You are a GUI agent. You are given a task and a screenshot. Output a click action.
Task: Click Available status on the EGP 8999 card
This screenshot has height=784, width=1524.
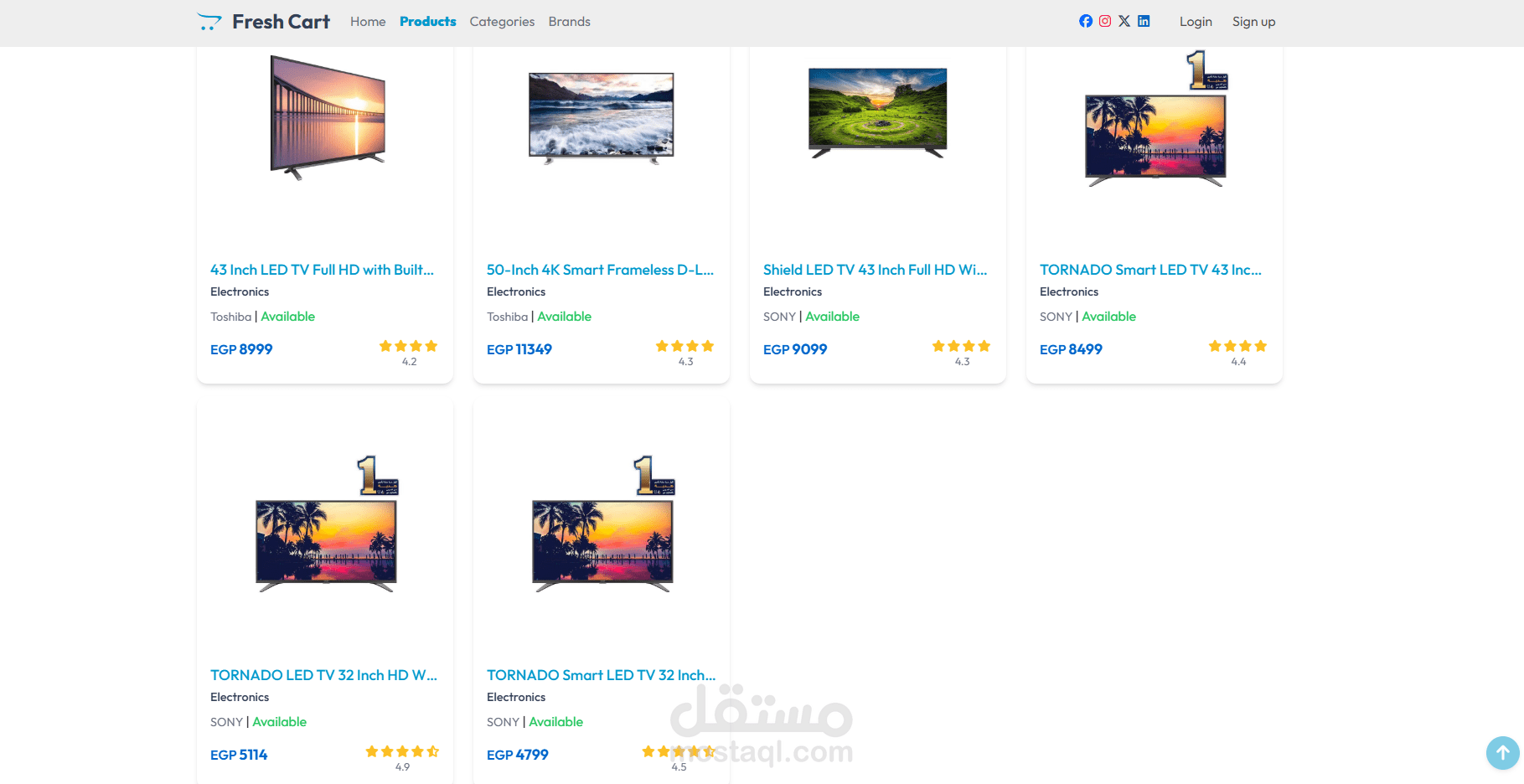(x=288, y=317)
